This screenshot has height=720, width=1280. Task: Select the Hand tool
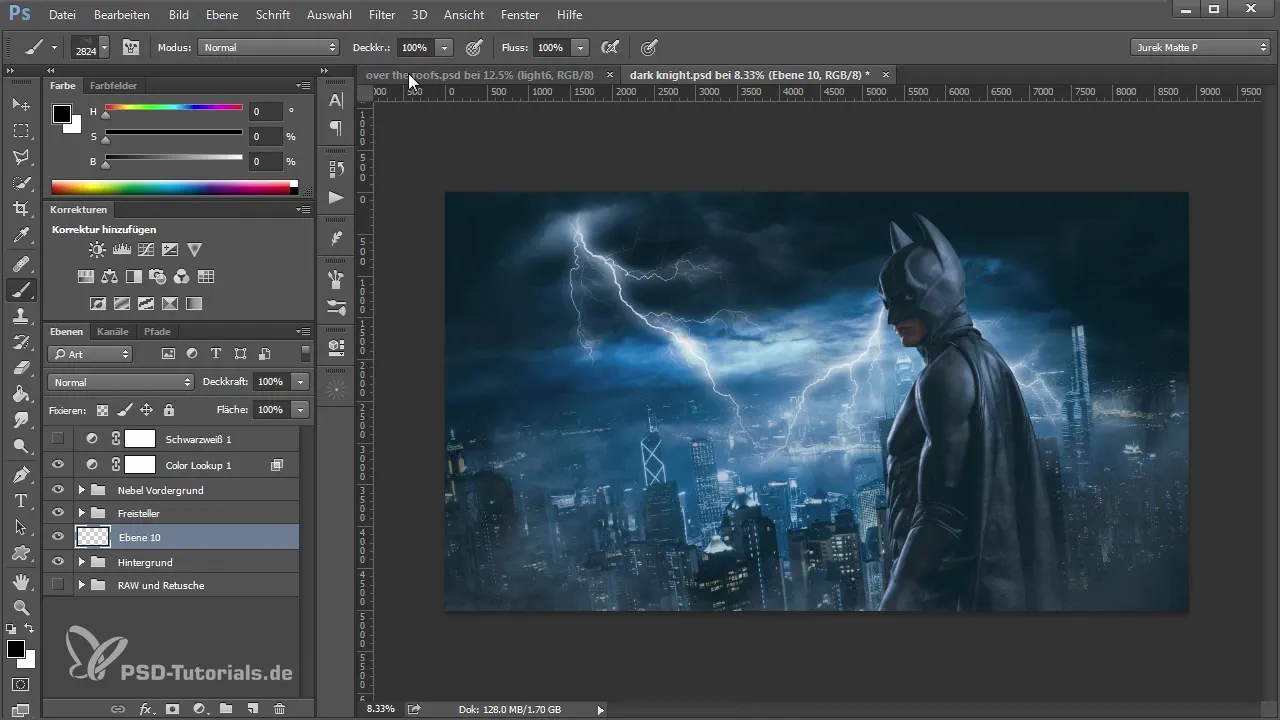pyautogui.click(x=21, y=581)
